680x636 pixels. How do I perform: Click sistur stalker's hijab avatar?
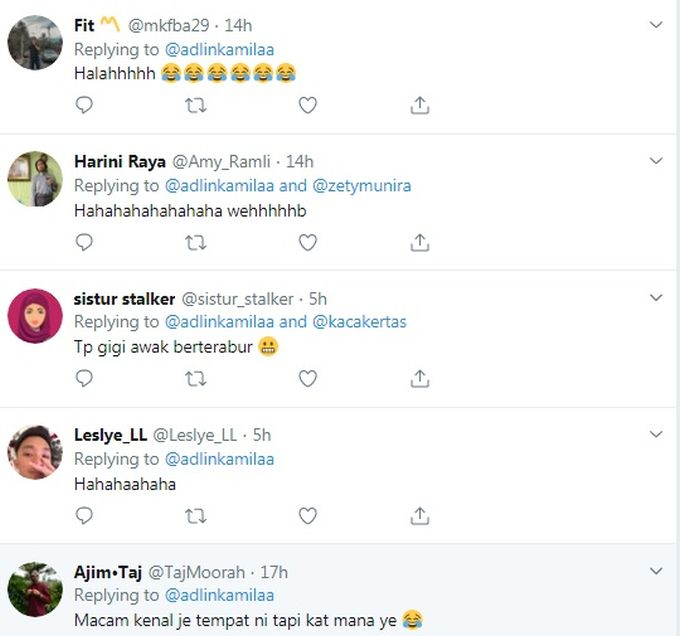tap(35, 316)
